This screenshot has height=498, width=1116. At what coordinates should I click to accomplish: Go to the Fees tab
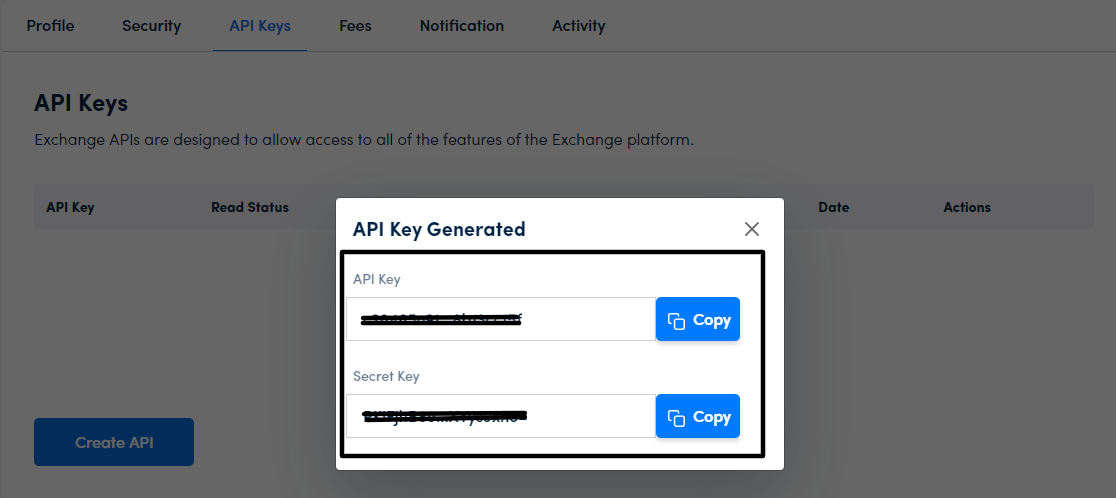point(355,26)
